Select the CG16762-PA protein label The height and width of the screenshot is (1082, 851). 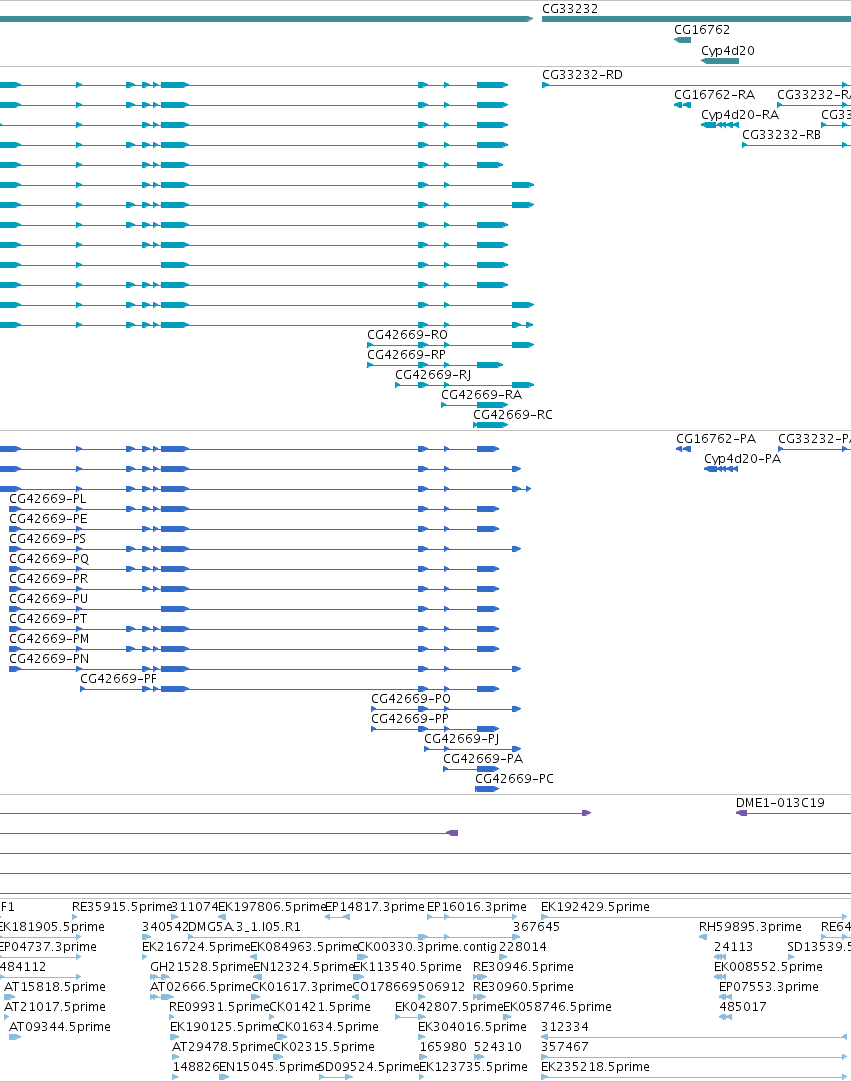(x=716, y=439)
